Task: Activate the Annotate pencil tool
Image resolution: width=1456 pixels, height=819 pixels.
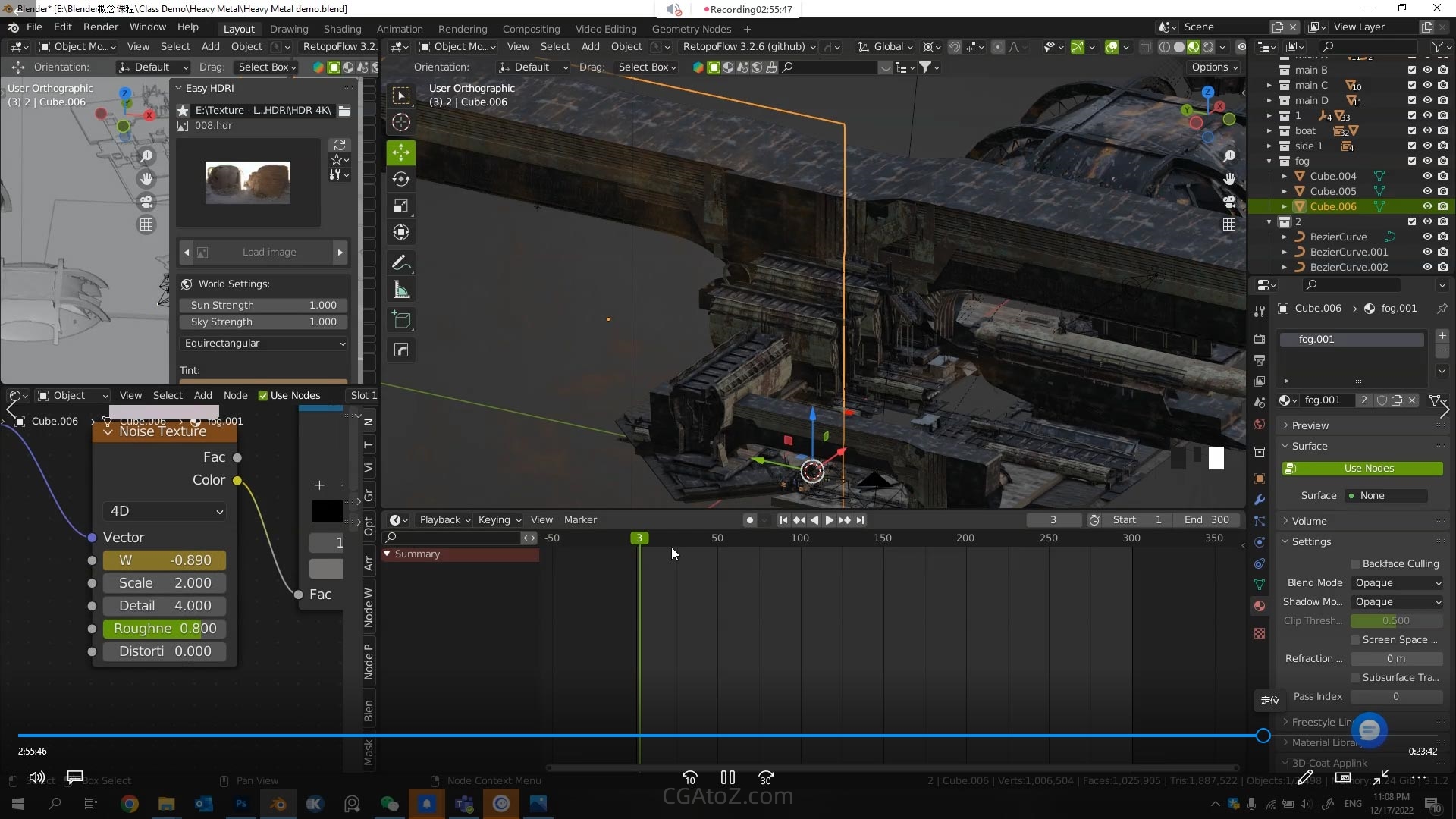Action: click(401, 263)
